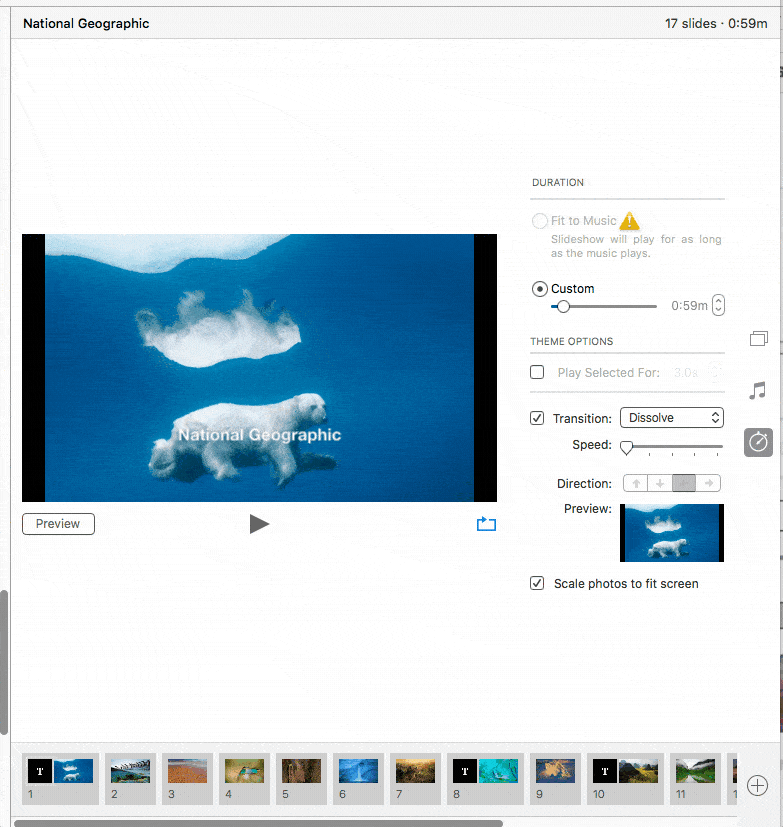This screenshot has height=827, width=783.
Task: Click the custom duration slider
Action: [x=604, y=306]
